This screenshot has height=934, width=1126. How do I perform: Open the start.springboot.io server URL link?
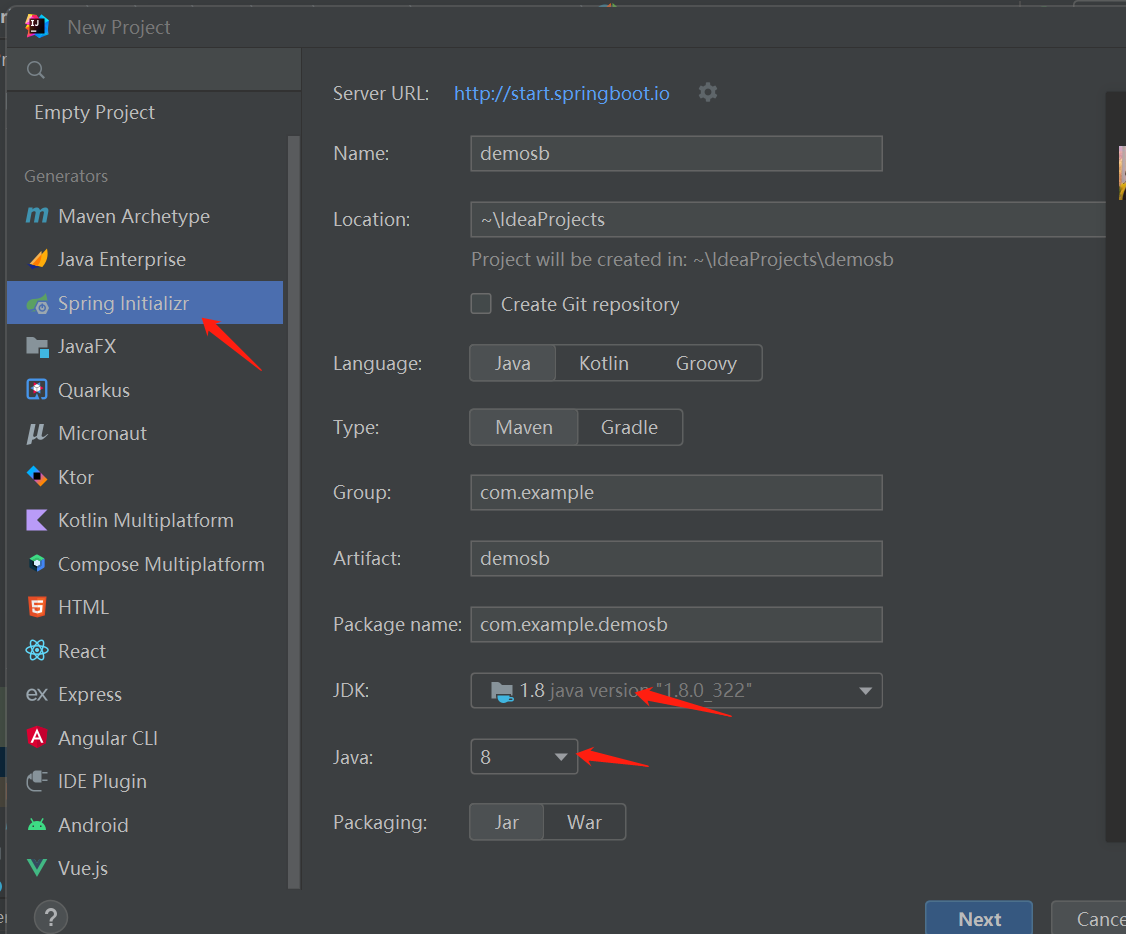[561, 92]
